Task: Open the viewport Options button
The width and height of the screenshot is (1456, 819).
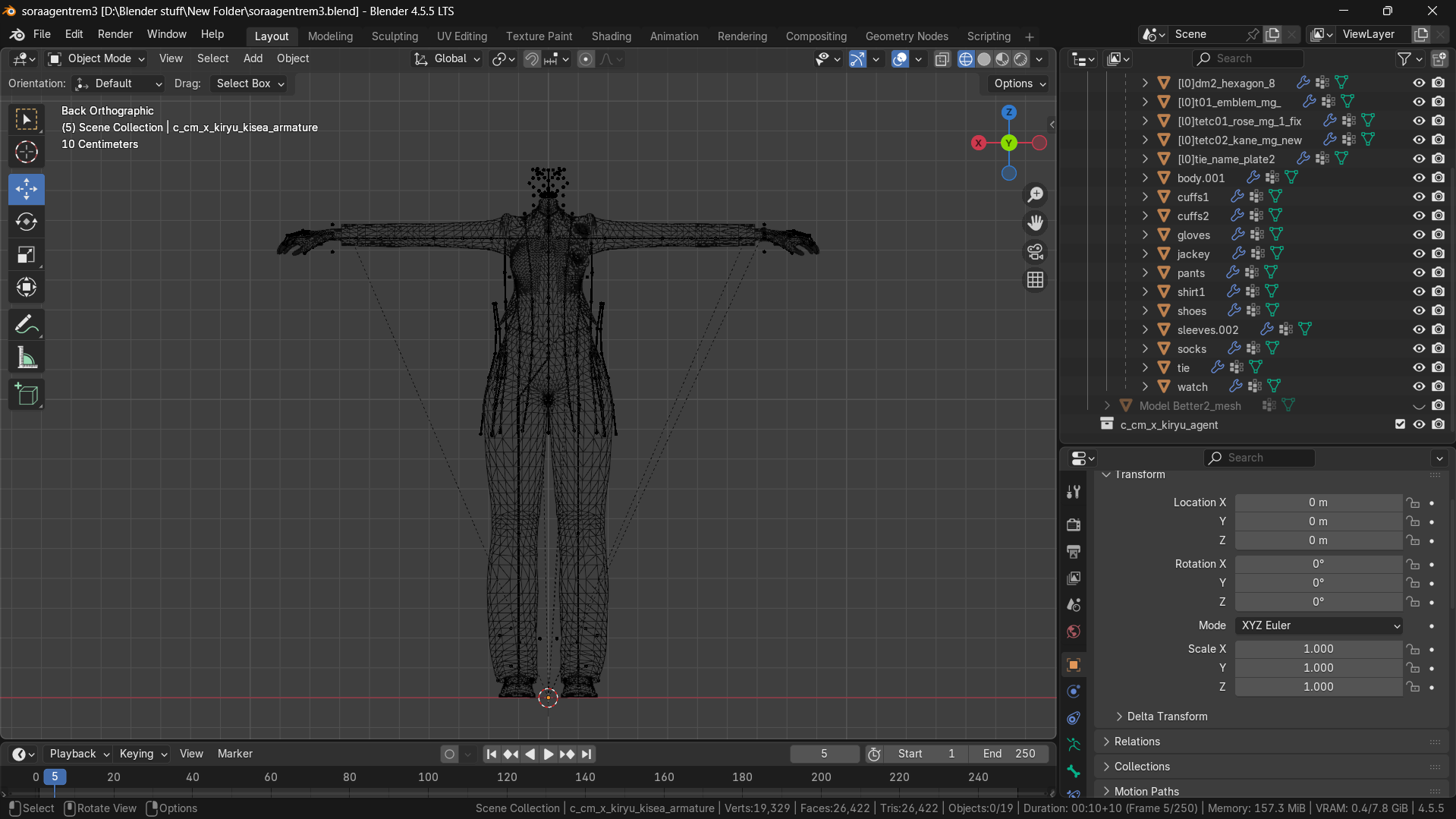Action: [x=1019, y=83]
